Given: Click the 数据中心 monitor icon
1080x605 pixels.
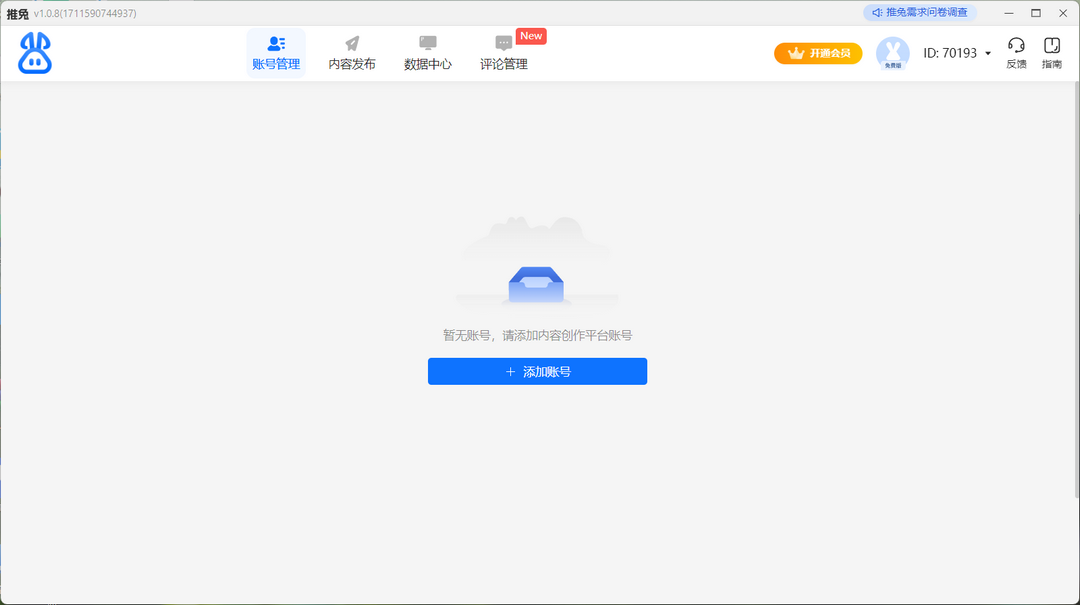Looking at the screenshot, I should click(x=427, y=43).
